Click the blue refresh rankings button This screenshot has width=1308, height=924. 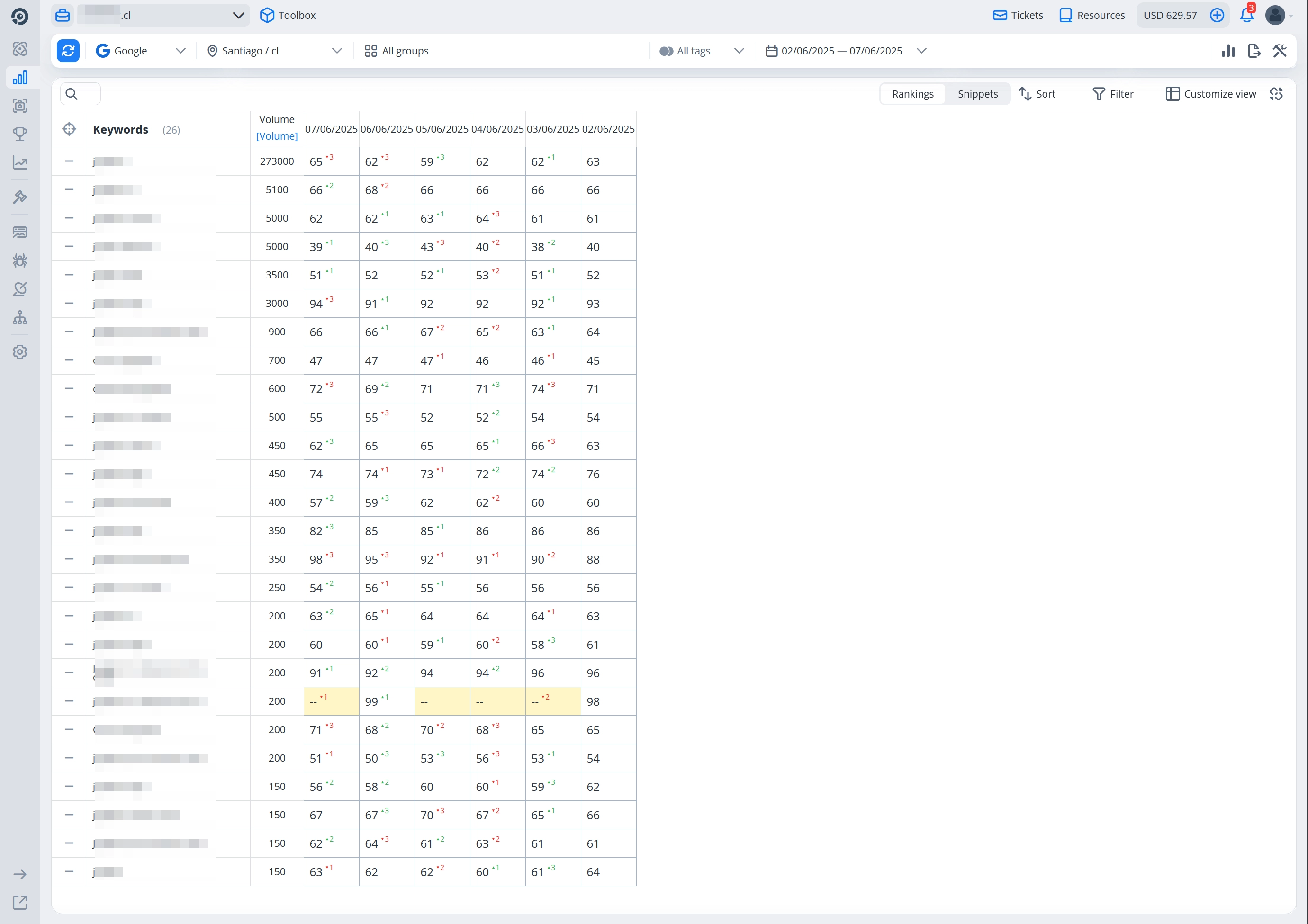tap(68, 51)
